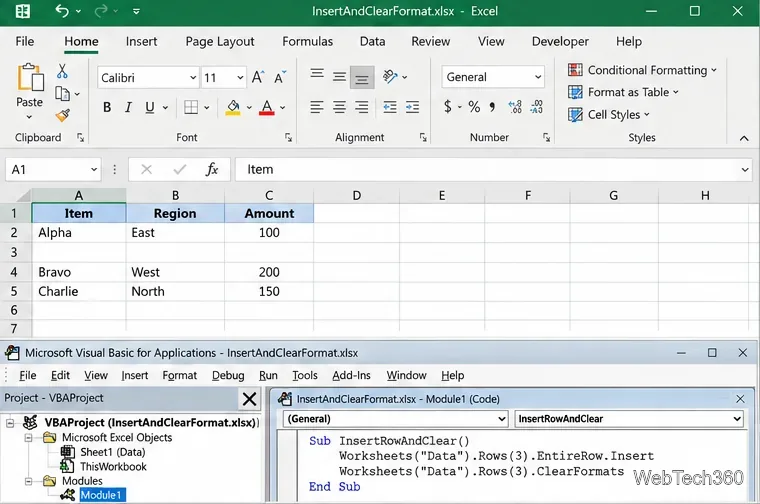The width and height of the screenshot is (760, 504).
Task: Click the Decrease Indent icon
Action: coord(390,107)
